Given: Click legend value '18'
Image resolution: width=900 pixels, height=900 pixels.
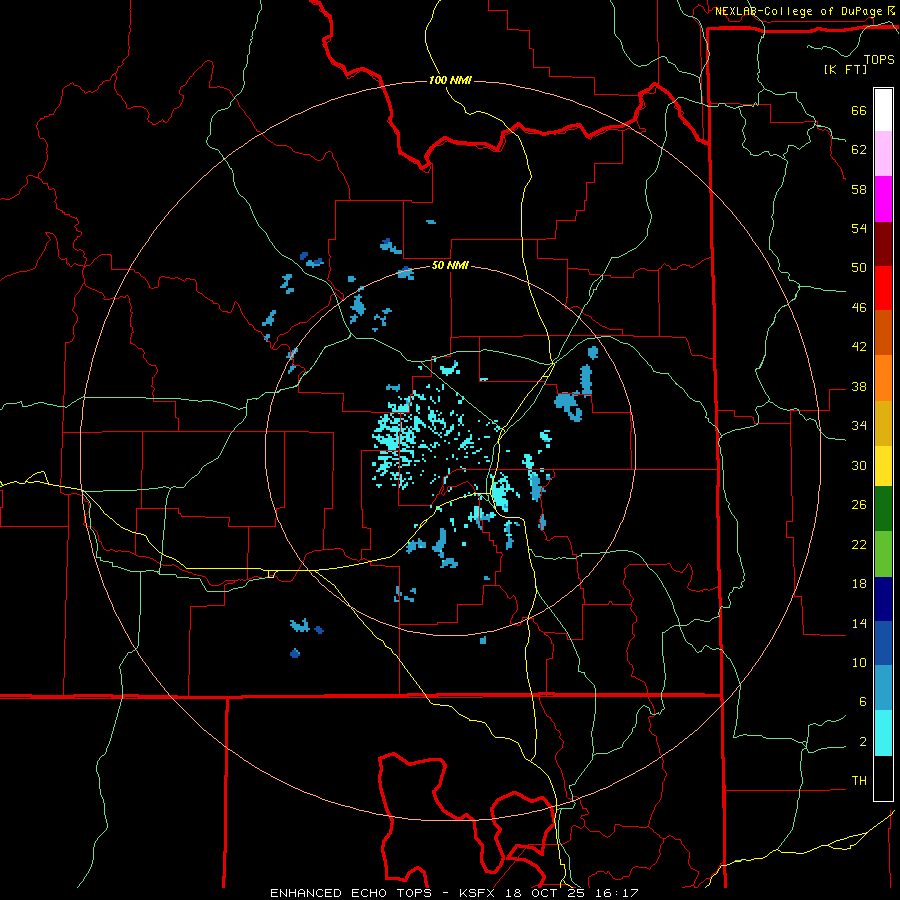Looking at the screenshot, I should click(x=859, y=584).
